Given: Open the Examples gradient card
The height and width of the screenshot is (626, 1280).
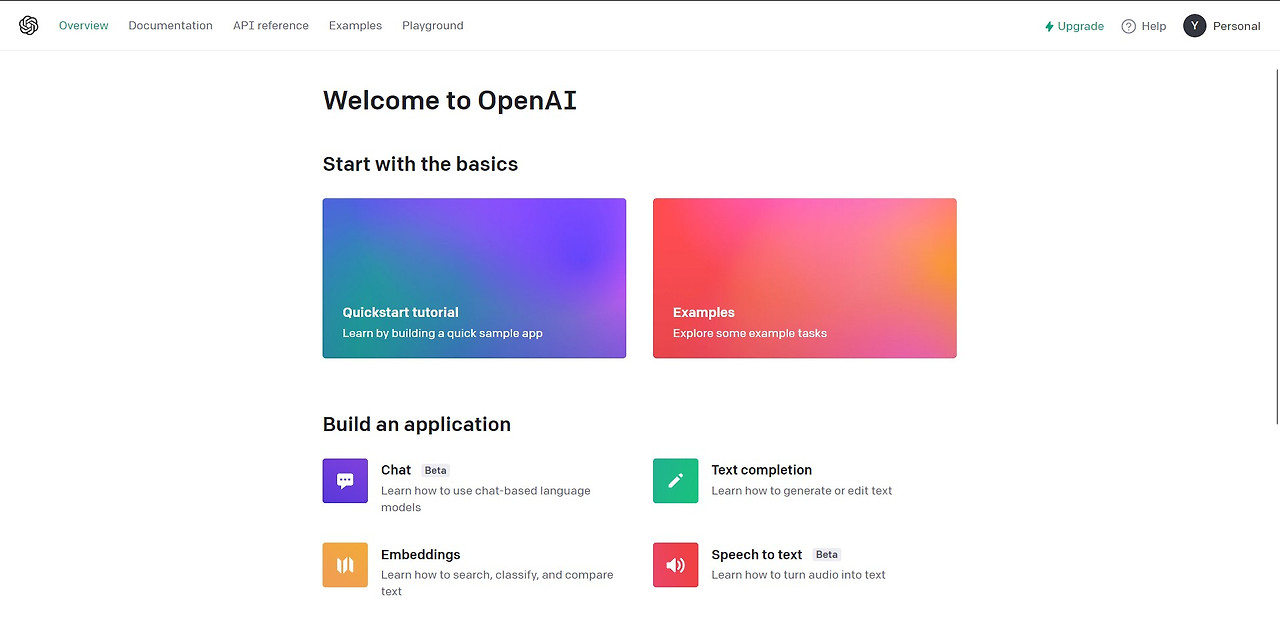Looking at the screenshot, I should click(x=805, y=278).
